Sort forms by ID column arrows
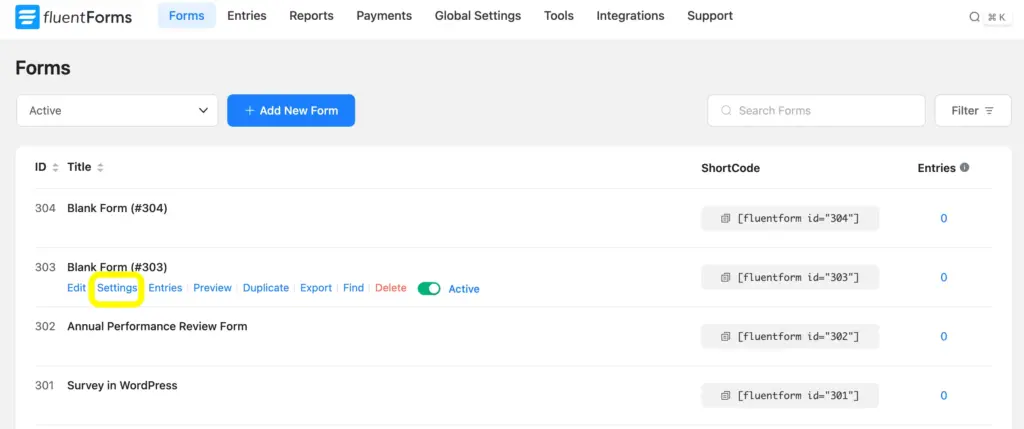 (56, 168)
